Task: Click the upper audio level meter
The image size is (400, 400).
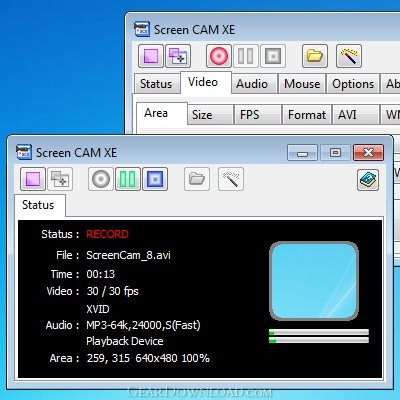Action: [319, 332]
